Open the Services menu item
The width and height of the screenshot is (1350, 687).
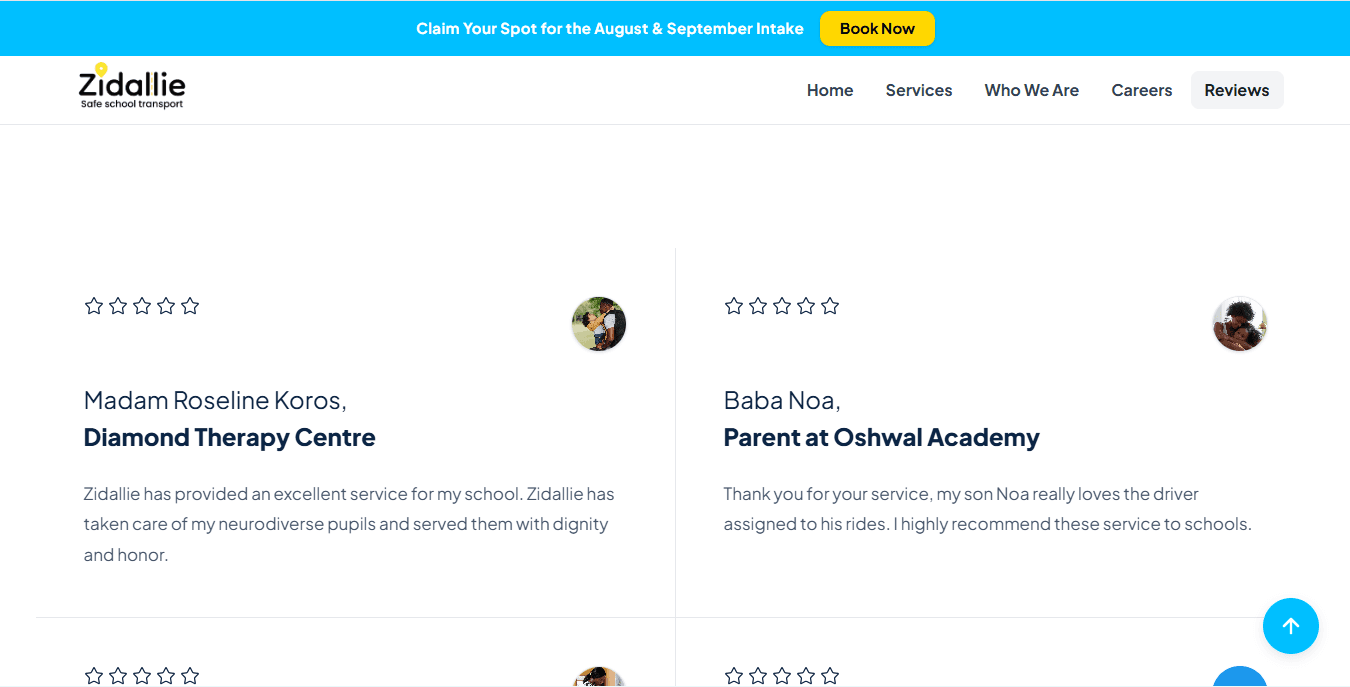(x=919, y=90)
